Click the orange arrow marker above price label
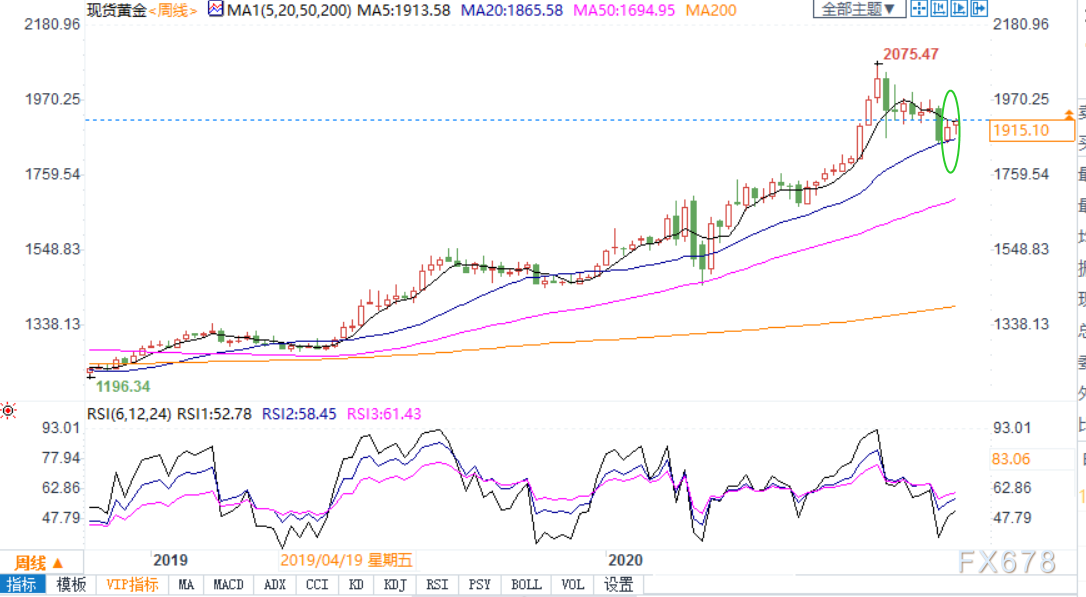The width and height of the screenshot is (1086, 597). [x=1069, y=114]
